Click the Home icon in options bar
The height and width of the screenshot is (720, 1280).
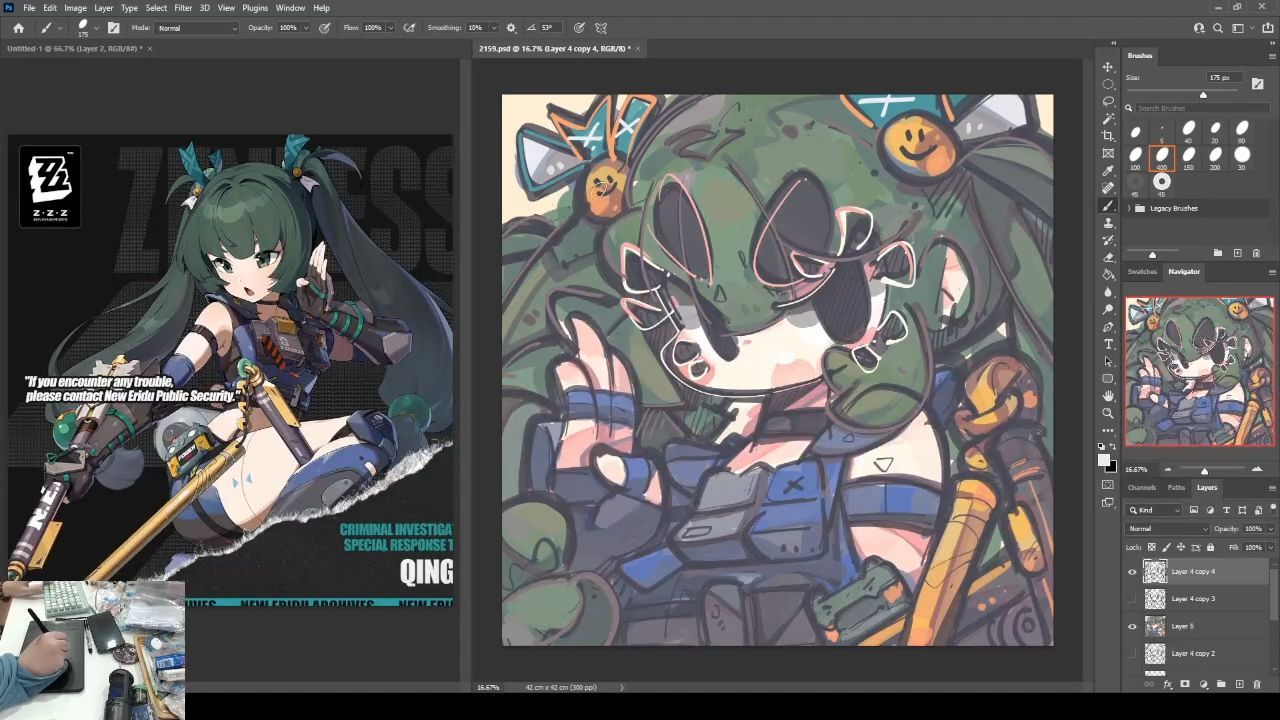point(18,28)
